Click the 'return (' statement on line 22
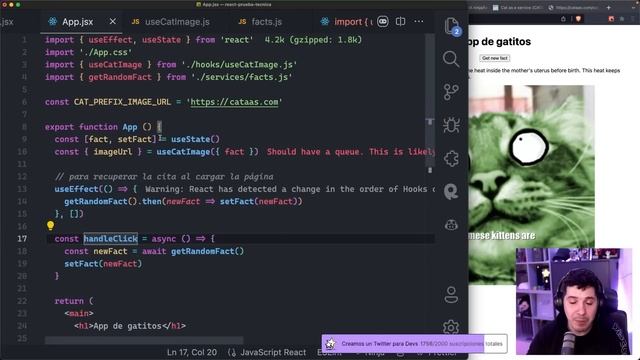 74,301
